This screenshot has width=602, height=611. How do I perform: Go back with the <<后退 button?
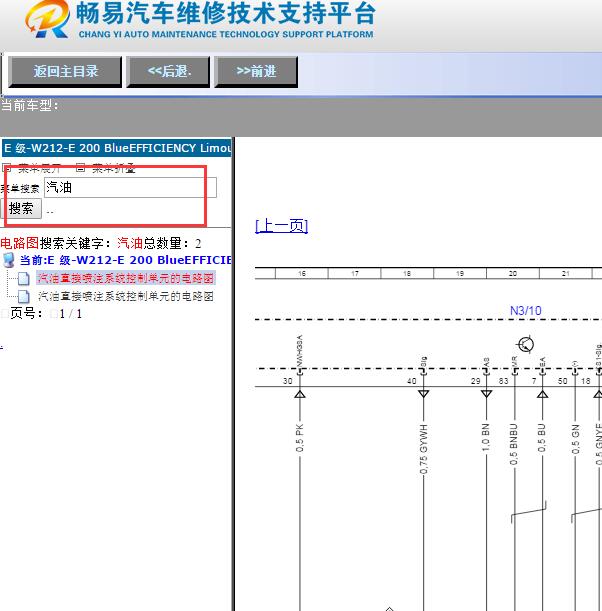pos(168,71)
